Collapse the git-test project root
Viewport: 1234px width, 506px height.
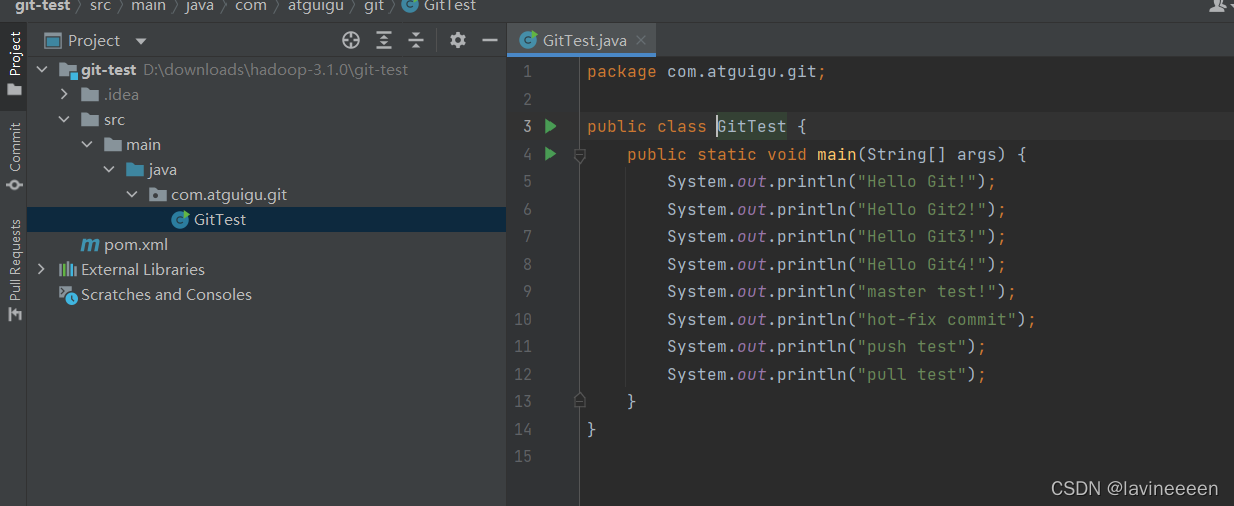41,70
